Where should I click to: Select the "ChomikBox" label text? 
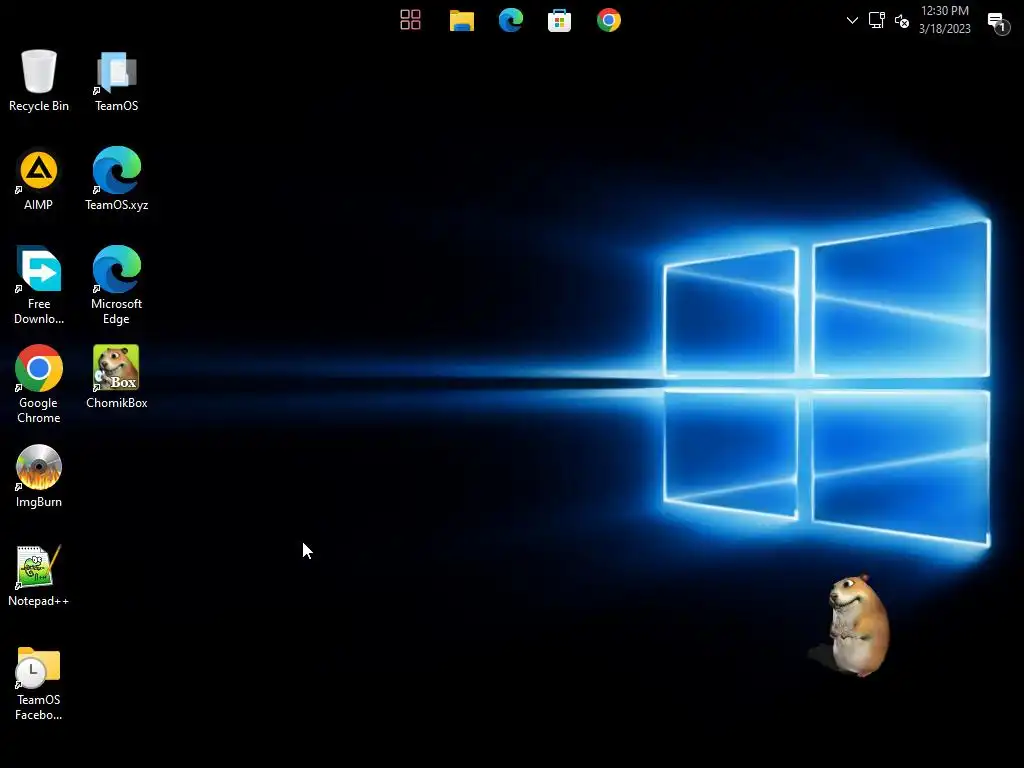[117, 403]
